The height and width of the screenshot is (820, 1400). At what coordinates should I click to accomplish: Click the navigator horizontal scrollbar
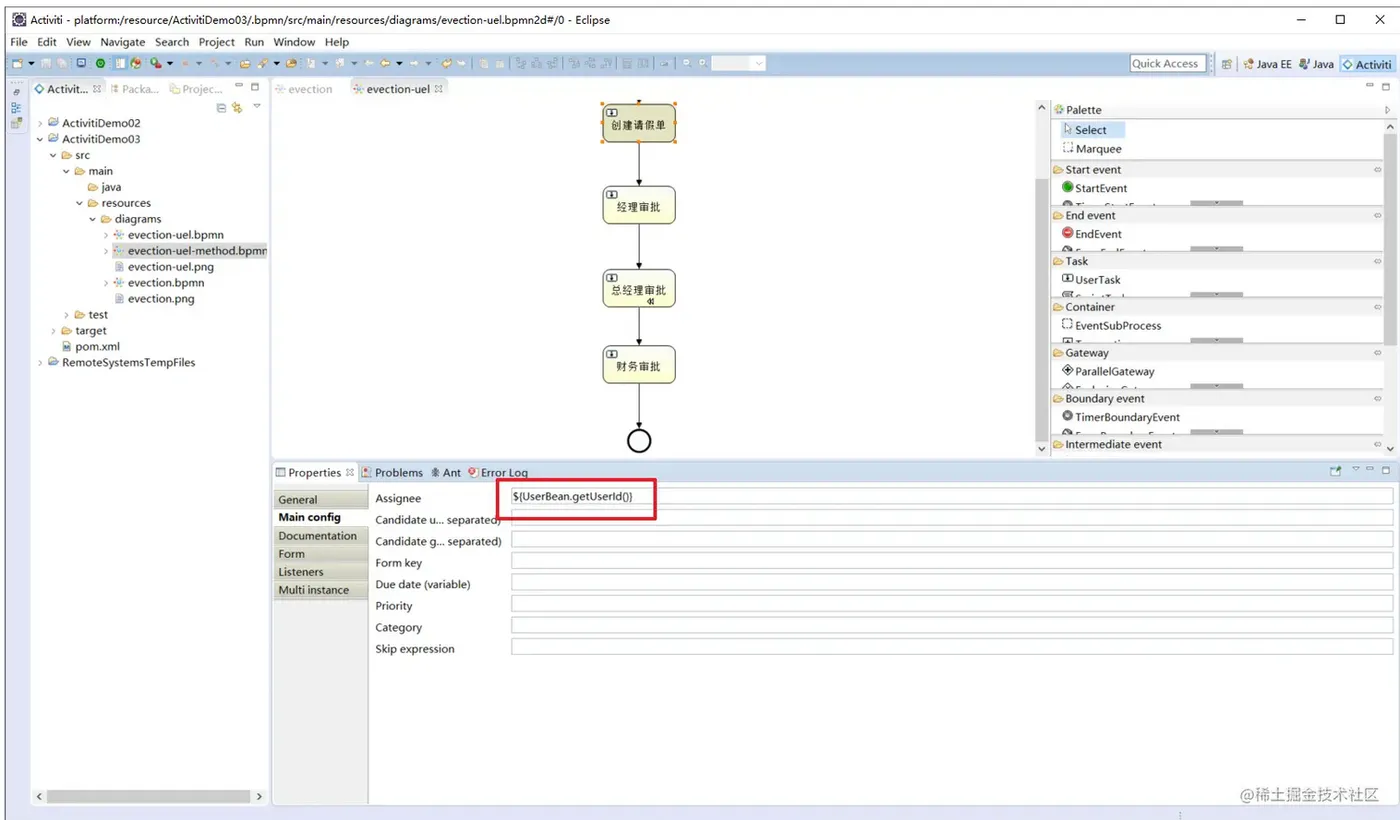click(149, 797)
